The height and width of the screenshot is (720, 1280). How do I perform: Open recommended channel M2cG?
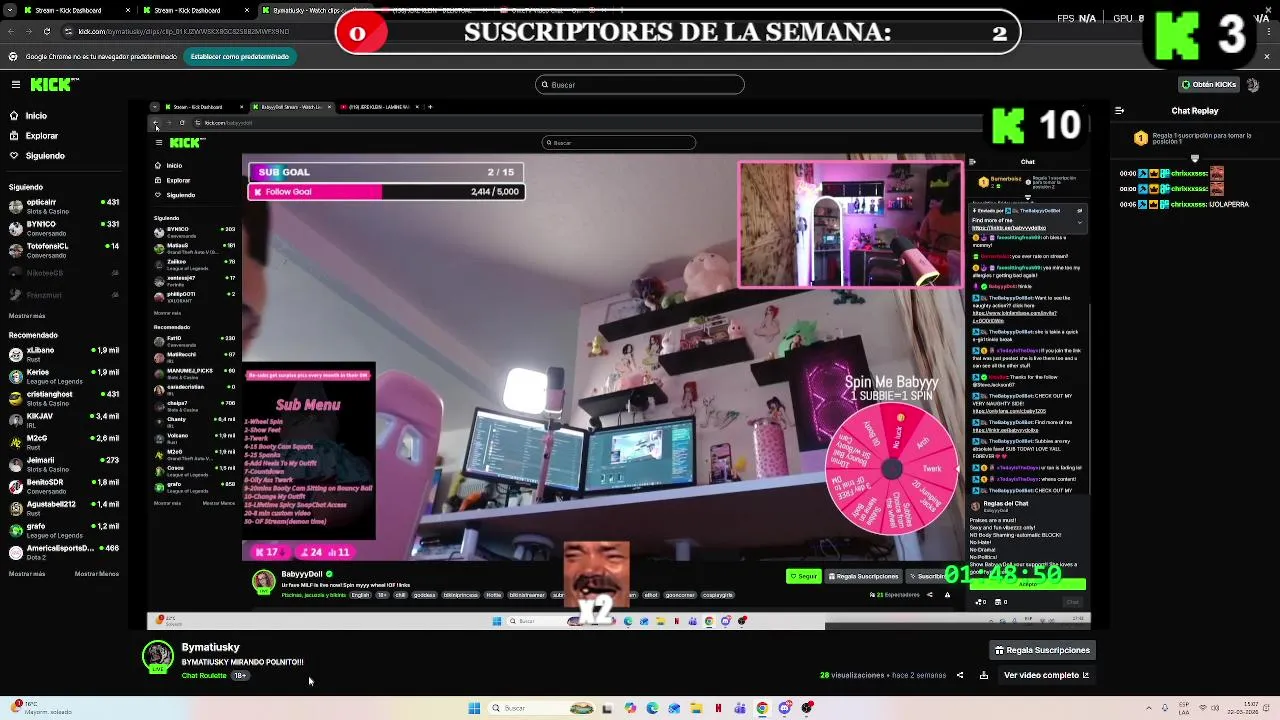coord(64,442)
